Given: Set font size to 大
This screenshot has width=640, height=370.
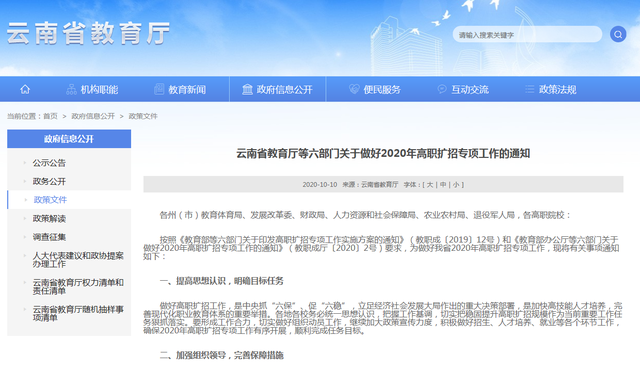Looking at the screenshot, I should (x=430, y=184).
